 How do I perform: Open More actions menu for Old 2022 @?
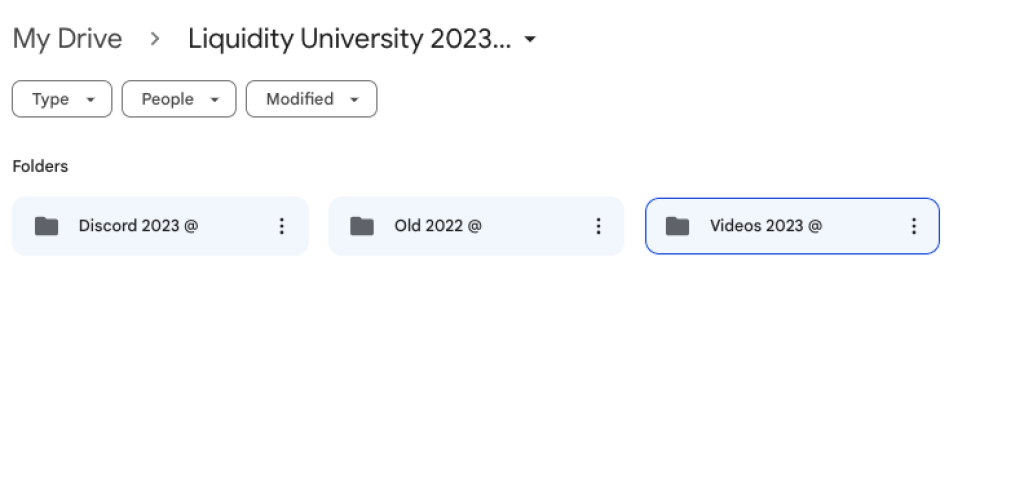coord(598,226)
